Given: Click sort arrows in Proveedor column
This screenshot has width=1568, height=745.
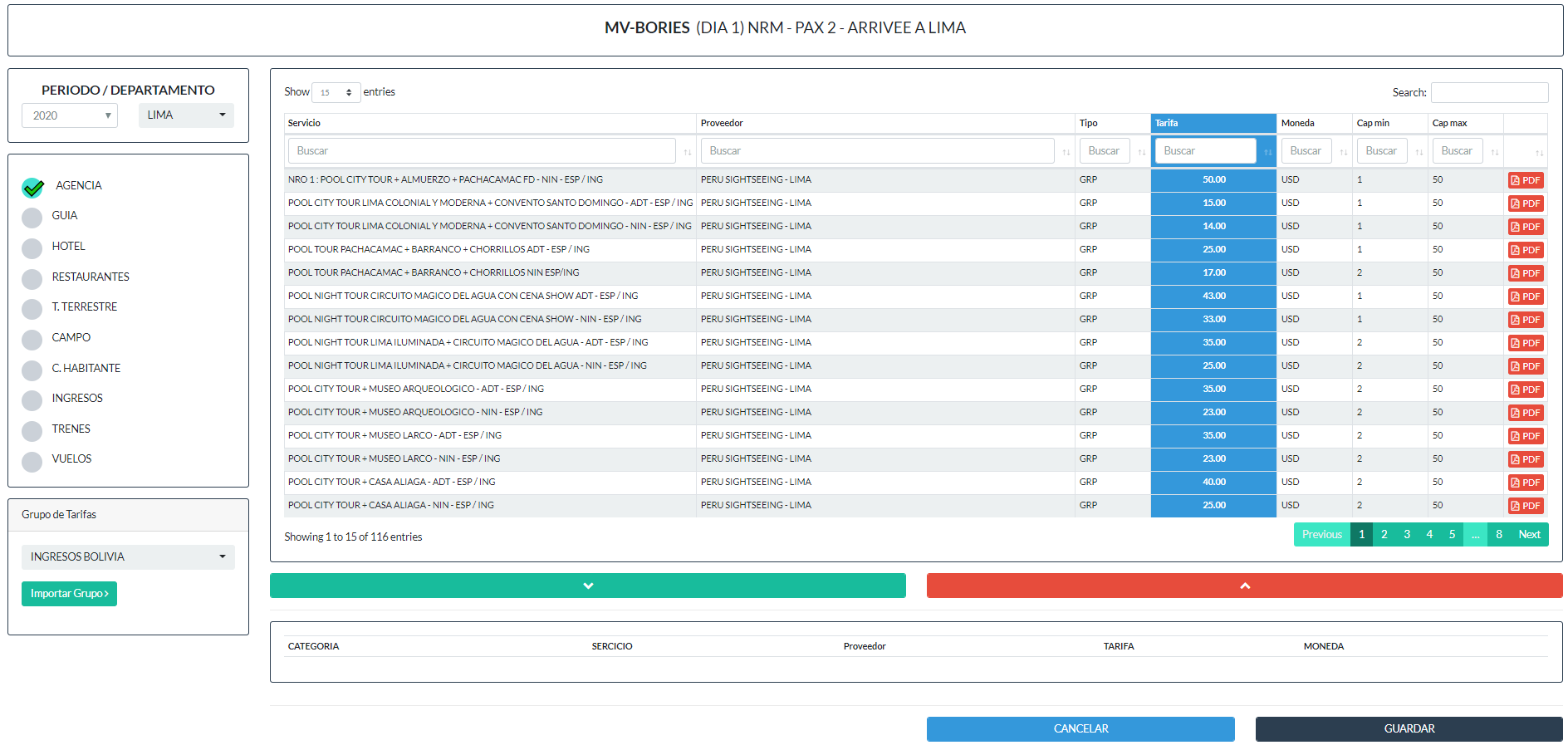Looking at the screenshot, I should pos(1066,152).
